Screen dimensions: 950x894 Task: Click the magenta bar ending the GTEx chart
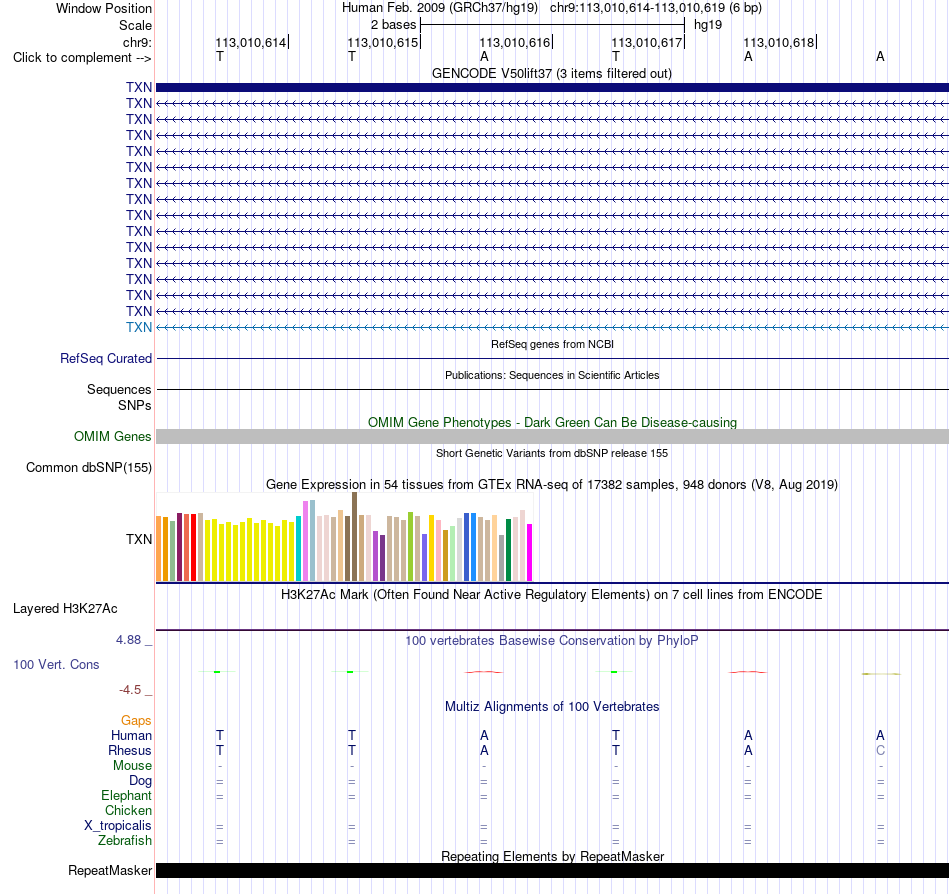pos(530,552)
